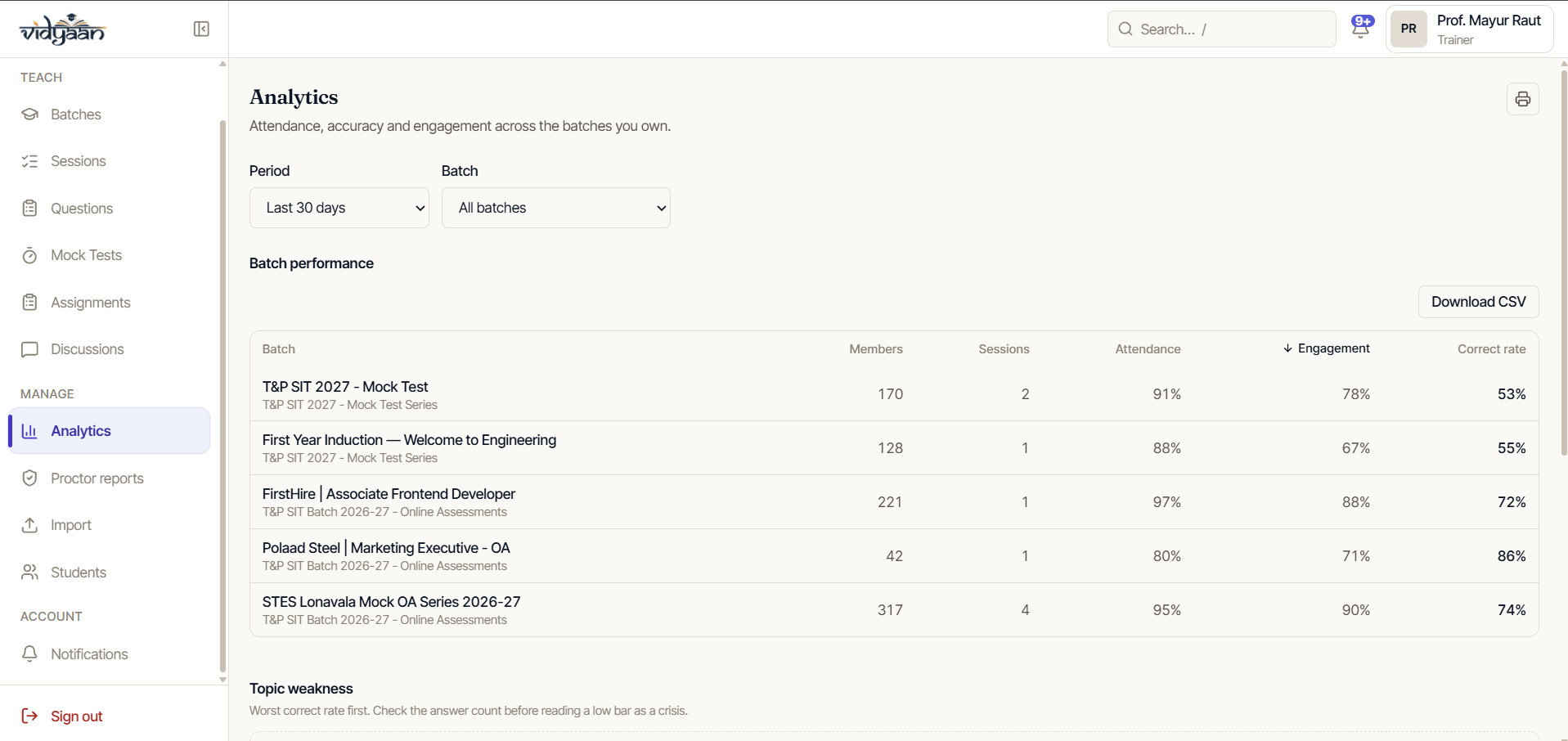Viewport: 1568px width, 741px height.
Task: Click the Questions clipboard icon
Action: click(29, 209)
